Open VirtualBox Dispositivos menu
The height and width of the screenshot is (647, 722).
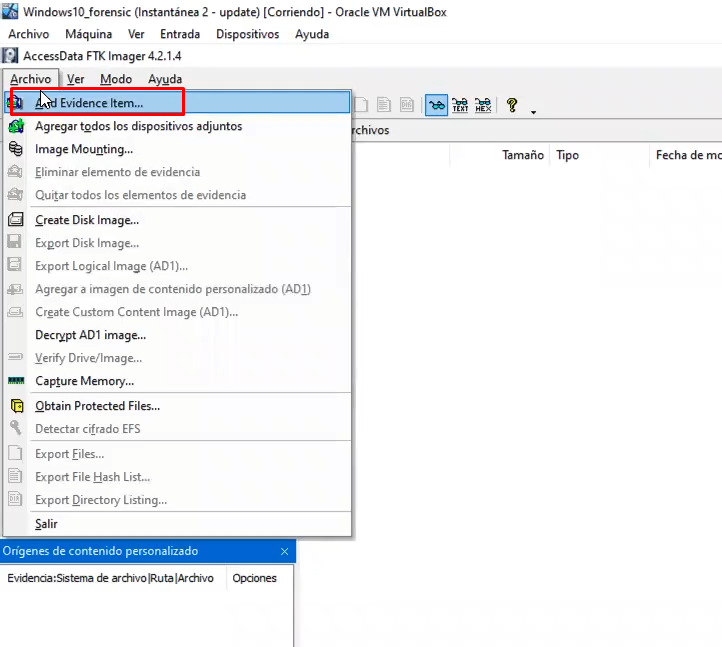click(247, 34)
